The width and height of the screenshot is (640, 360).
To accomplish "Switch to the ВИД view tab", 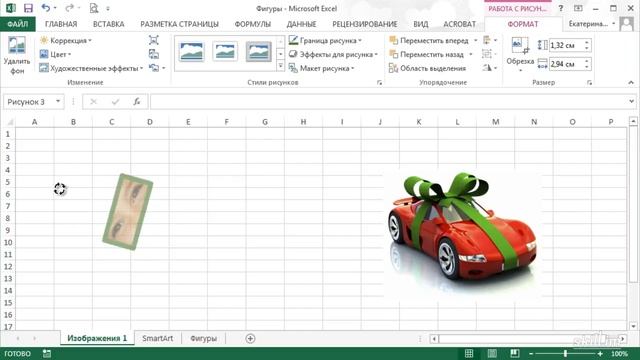I will pos(420,24).
